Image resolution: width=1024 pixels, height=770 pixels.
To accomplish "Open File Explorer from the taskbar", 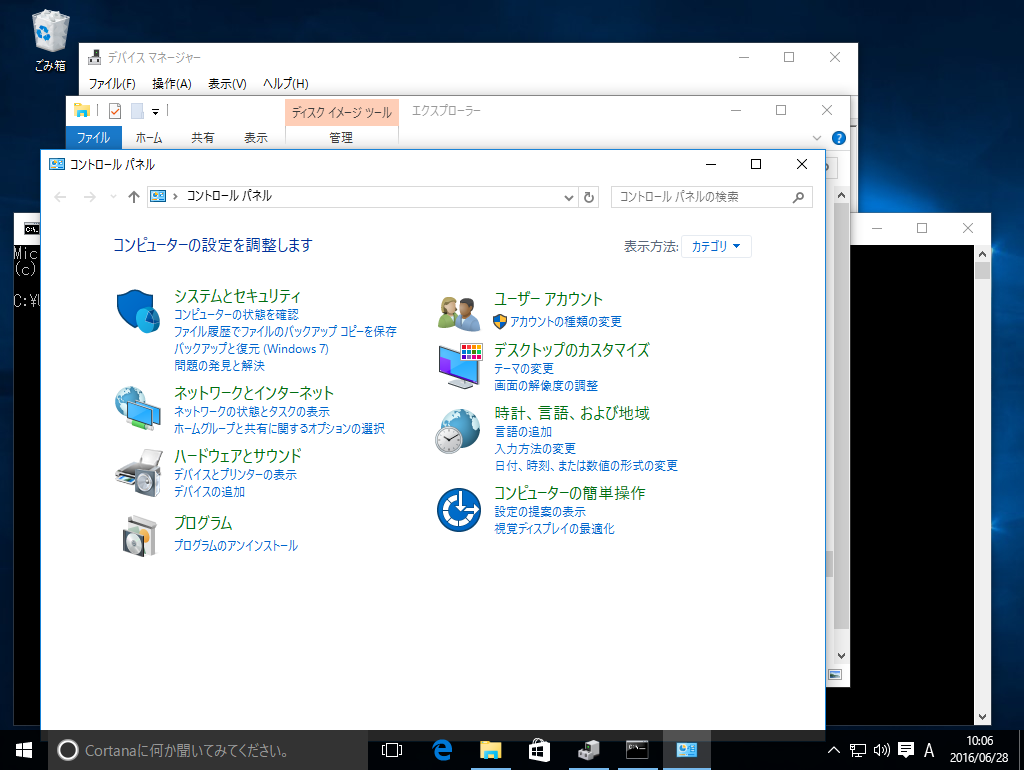I will click(x=490, y=750).
